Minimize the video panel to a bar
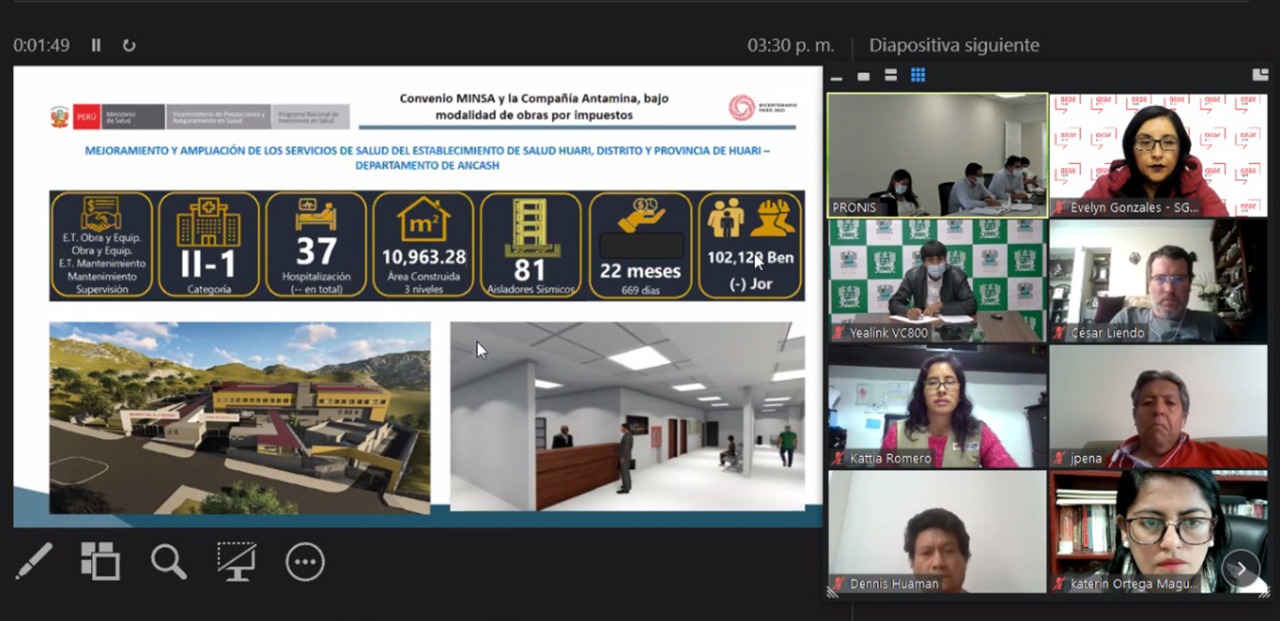1280x621 pixels. [x=836, y=76]
